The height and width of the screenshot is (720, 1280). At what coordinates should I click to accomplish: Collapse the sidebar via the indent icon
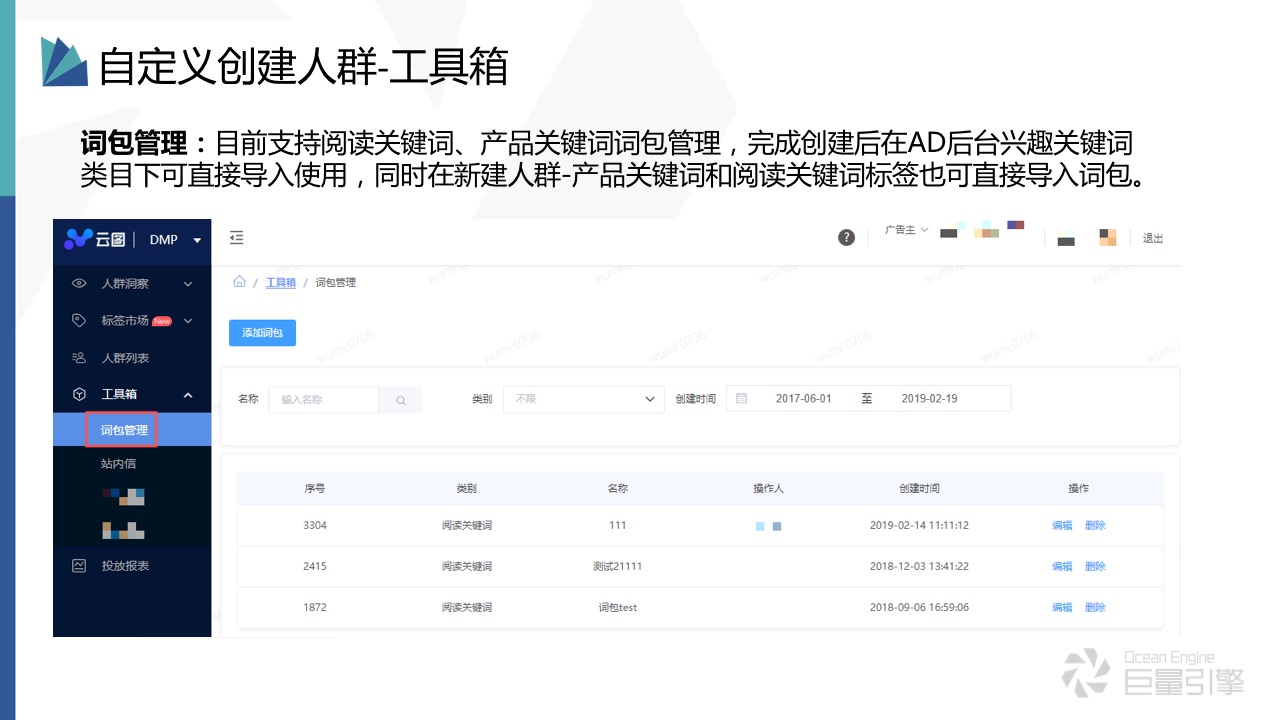(236, 237)
